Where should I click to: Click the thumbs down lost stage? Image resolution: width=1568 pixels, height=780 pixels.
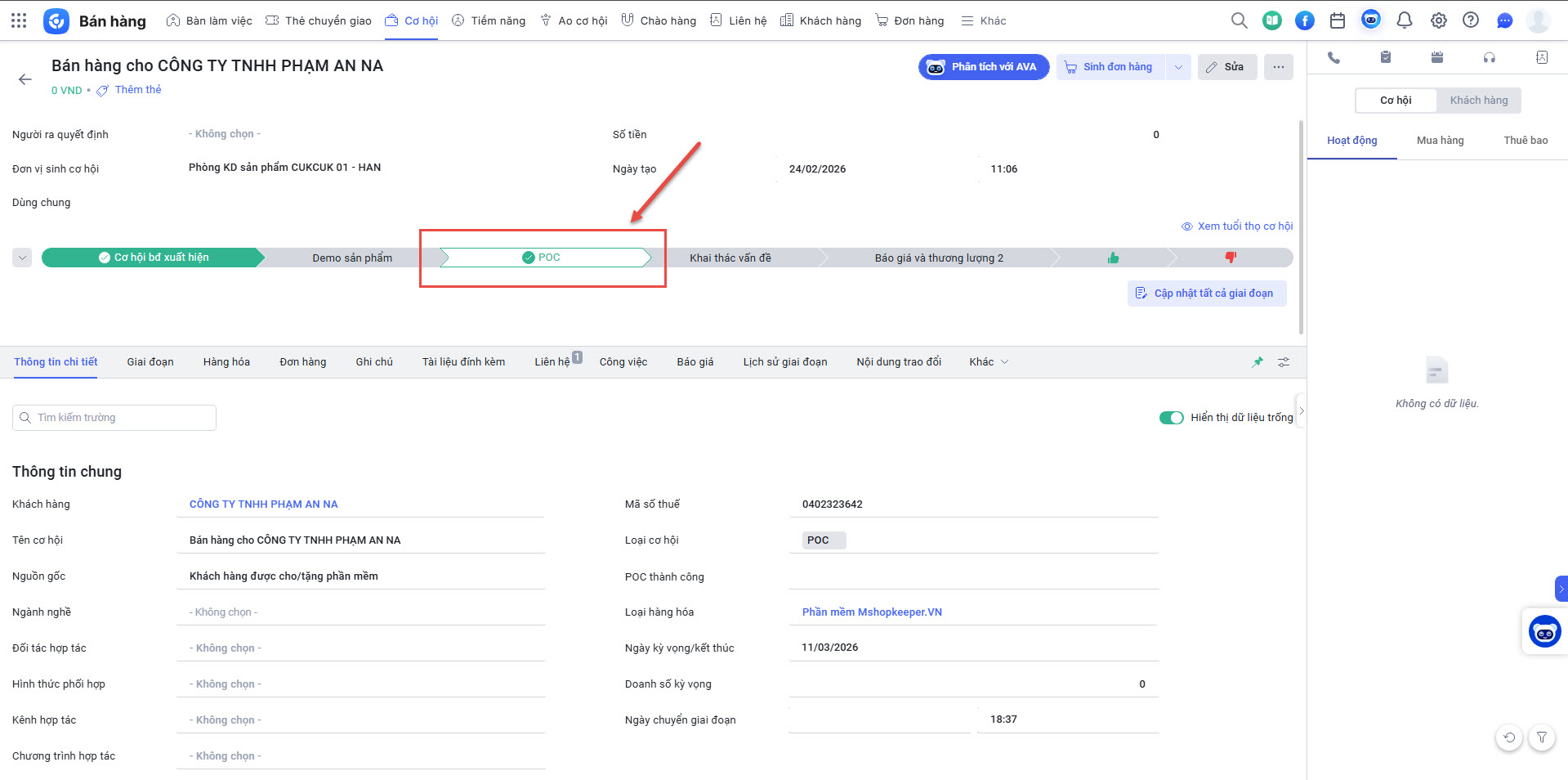(x=1231, y=258)
